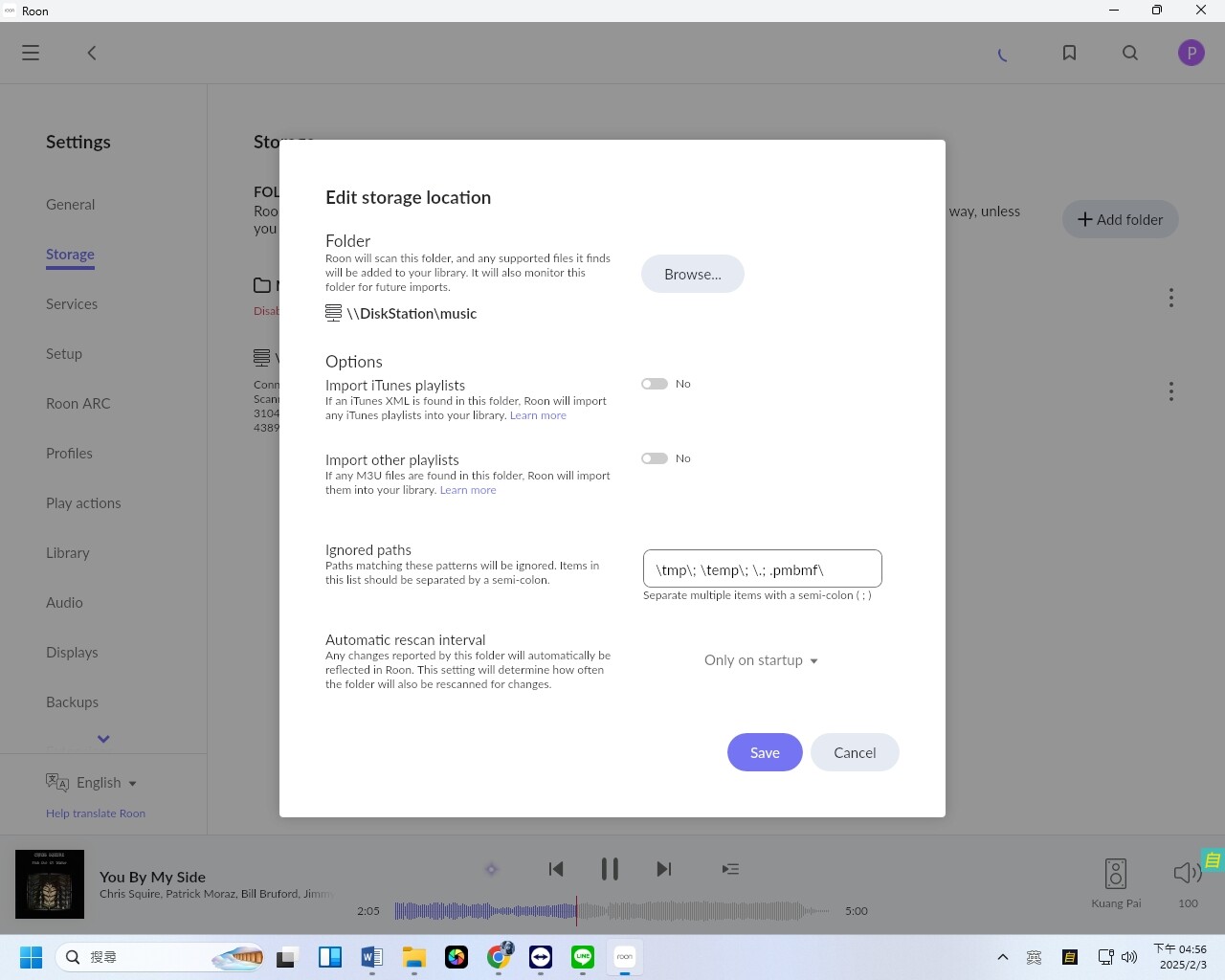The height and width of the screenshot is (980, 1225).
Task: Open Roon ARC settings
Action: click(x=78, y=404)
